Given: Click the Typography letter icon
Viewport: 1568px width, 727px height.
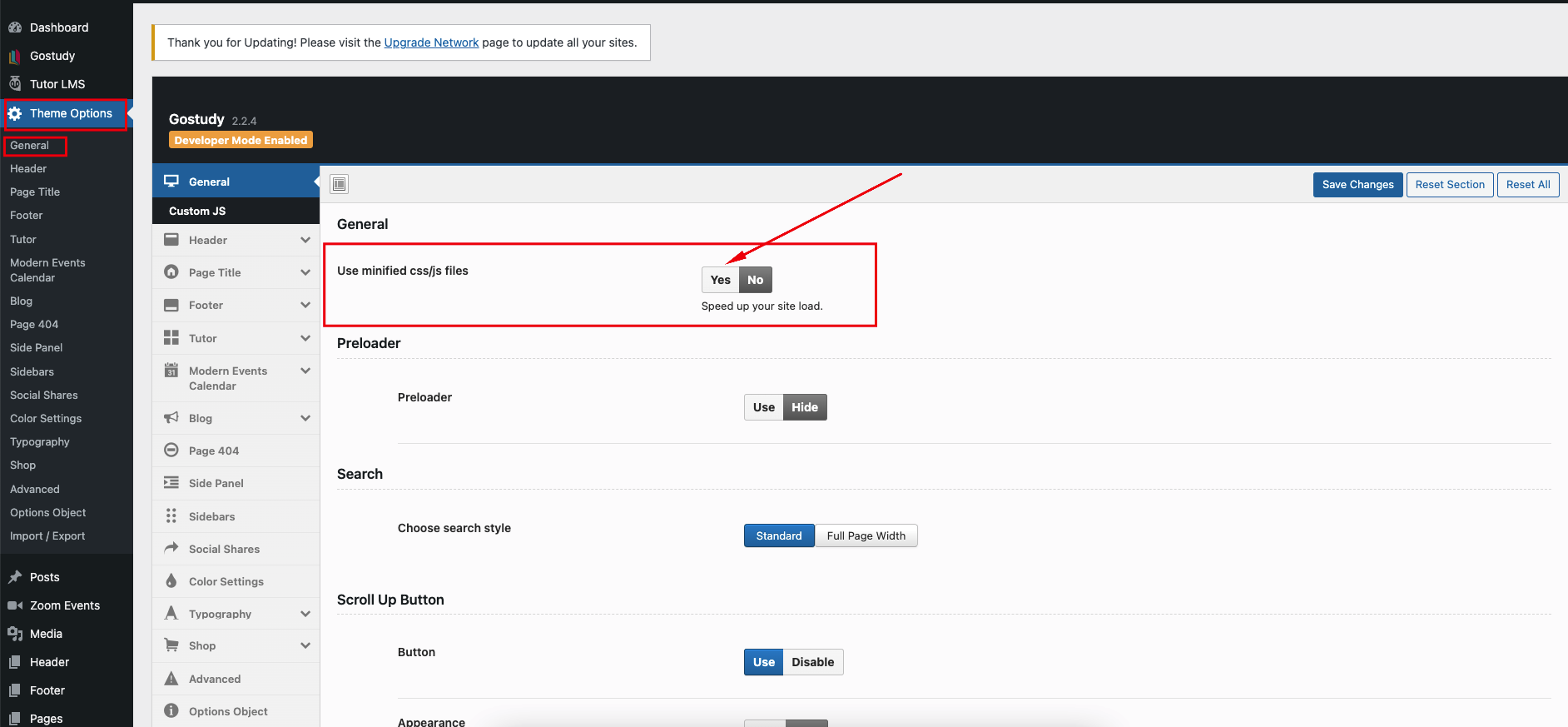Looking at the screenshot, I should pyautogui.click(x=171, y=613).
